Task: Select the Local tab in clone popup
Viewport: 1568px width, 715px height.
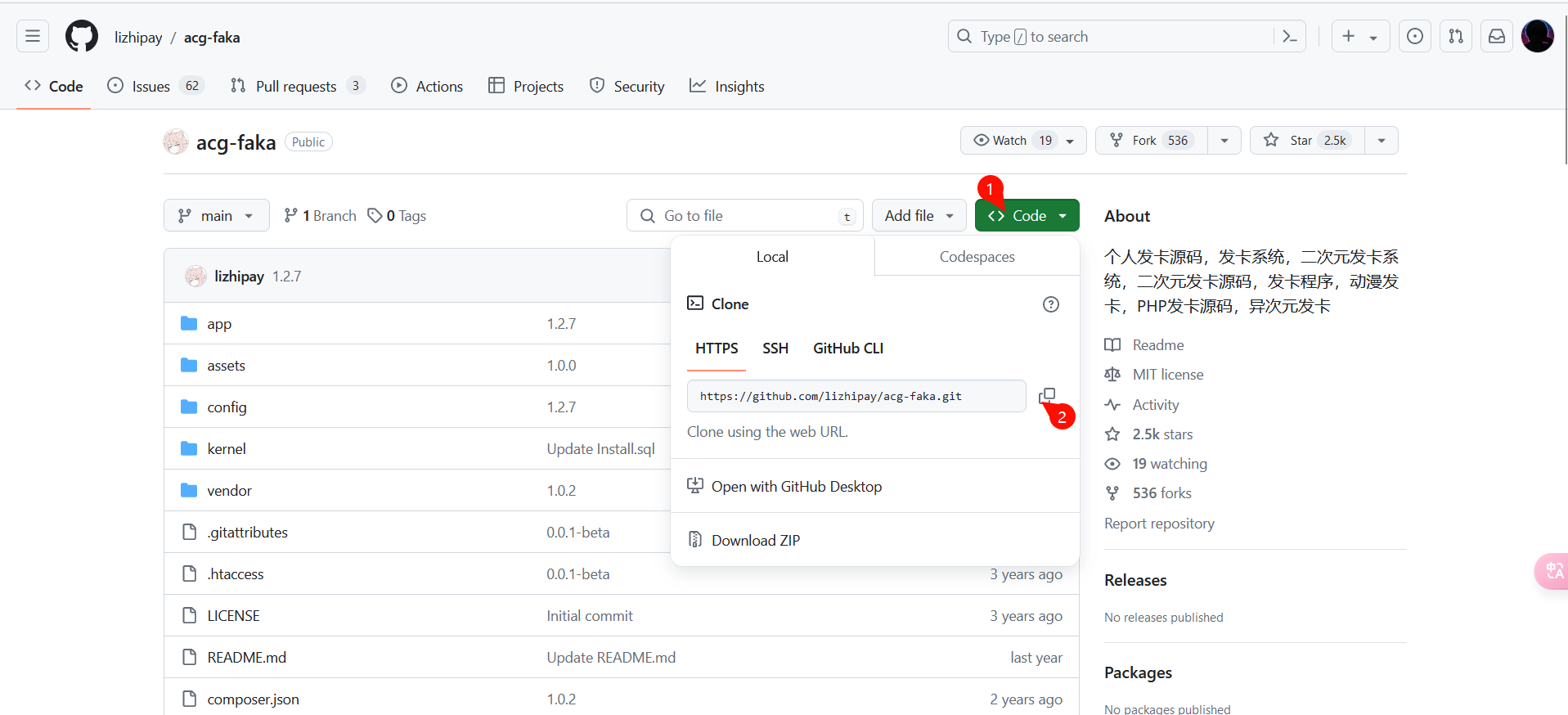Action: (772, 257)
